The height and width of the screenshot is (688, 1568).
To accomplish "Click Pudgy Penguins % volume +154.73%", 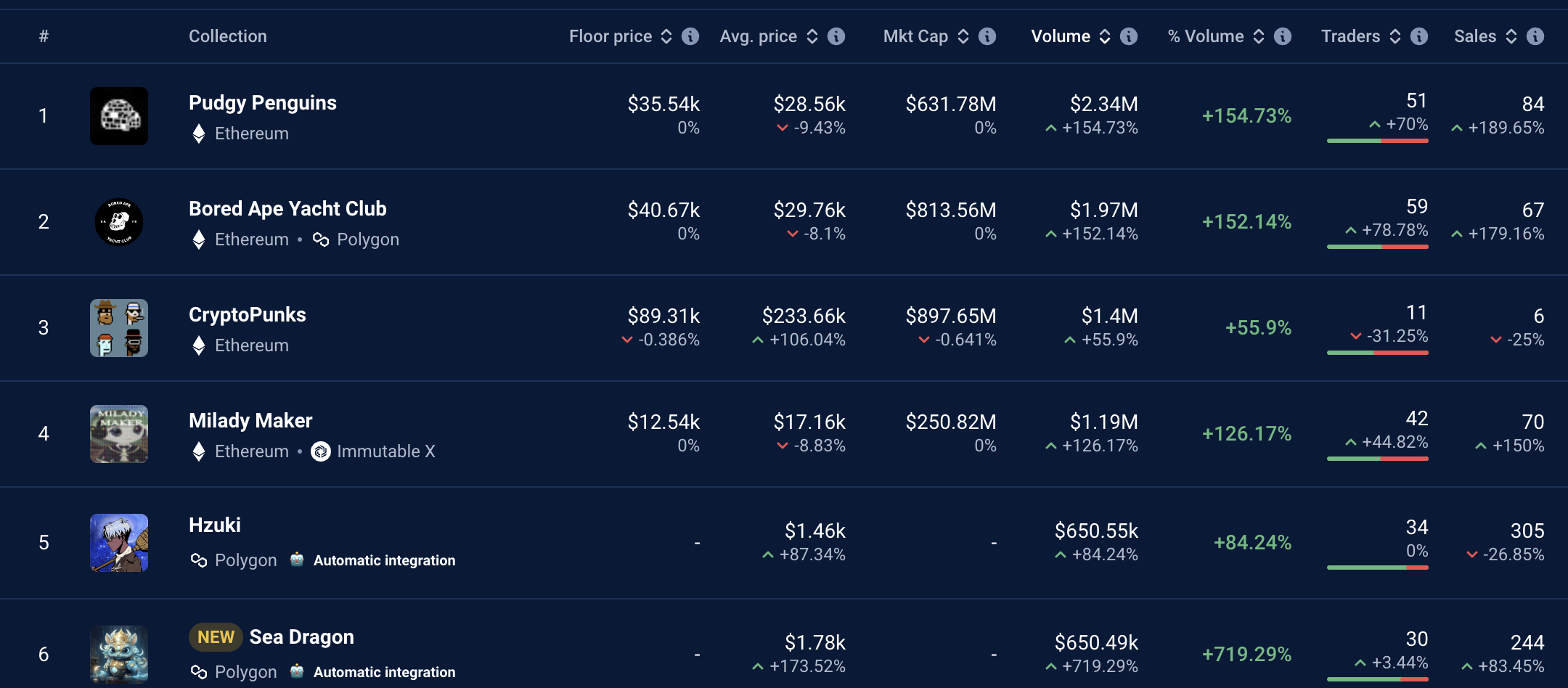I will pyautogui.click(x=1246, y=116).
